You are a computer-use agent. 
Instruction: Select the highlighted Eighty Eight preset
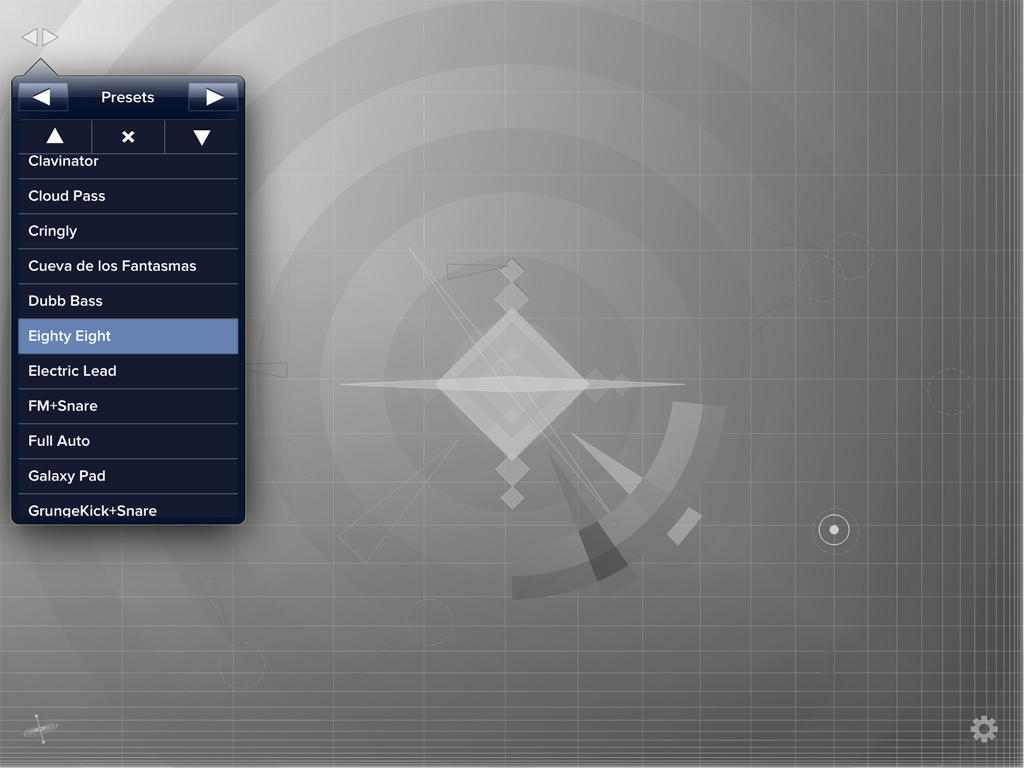[x=128, y=336]
